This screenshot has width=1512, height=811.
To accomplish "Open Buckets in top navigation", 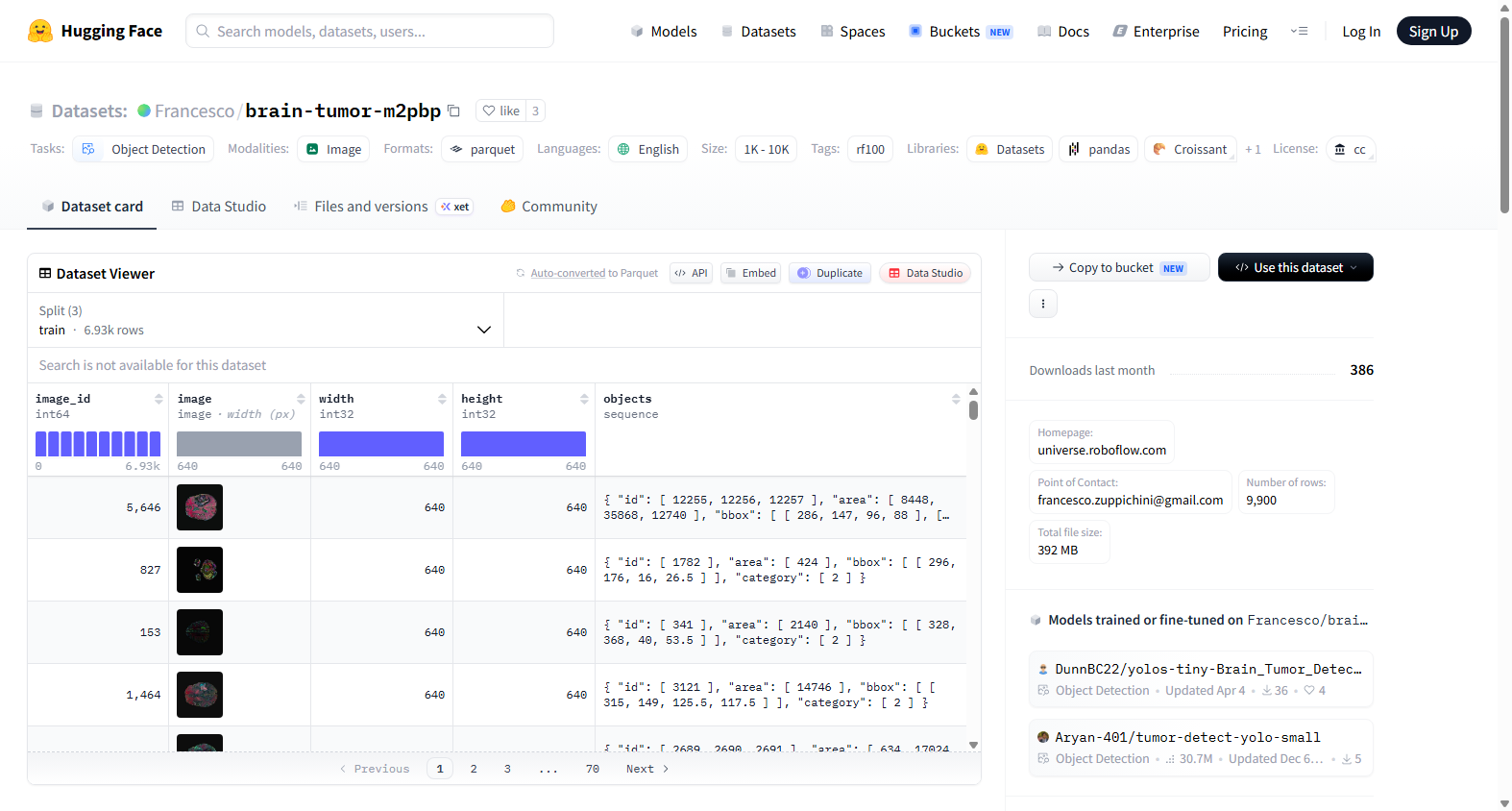I will click(x=961, y=32).
